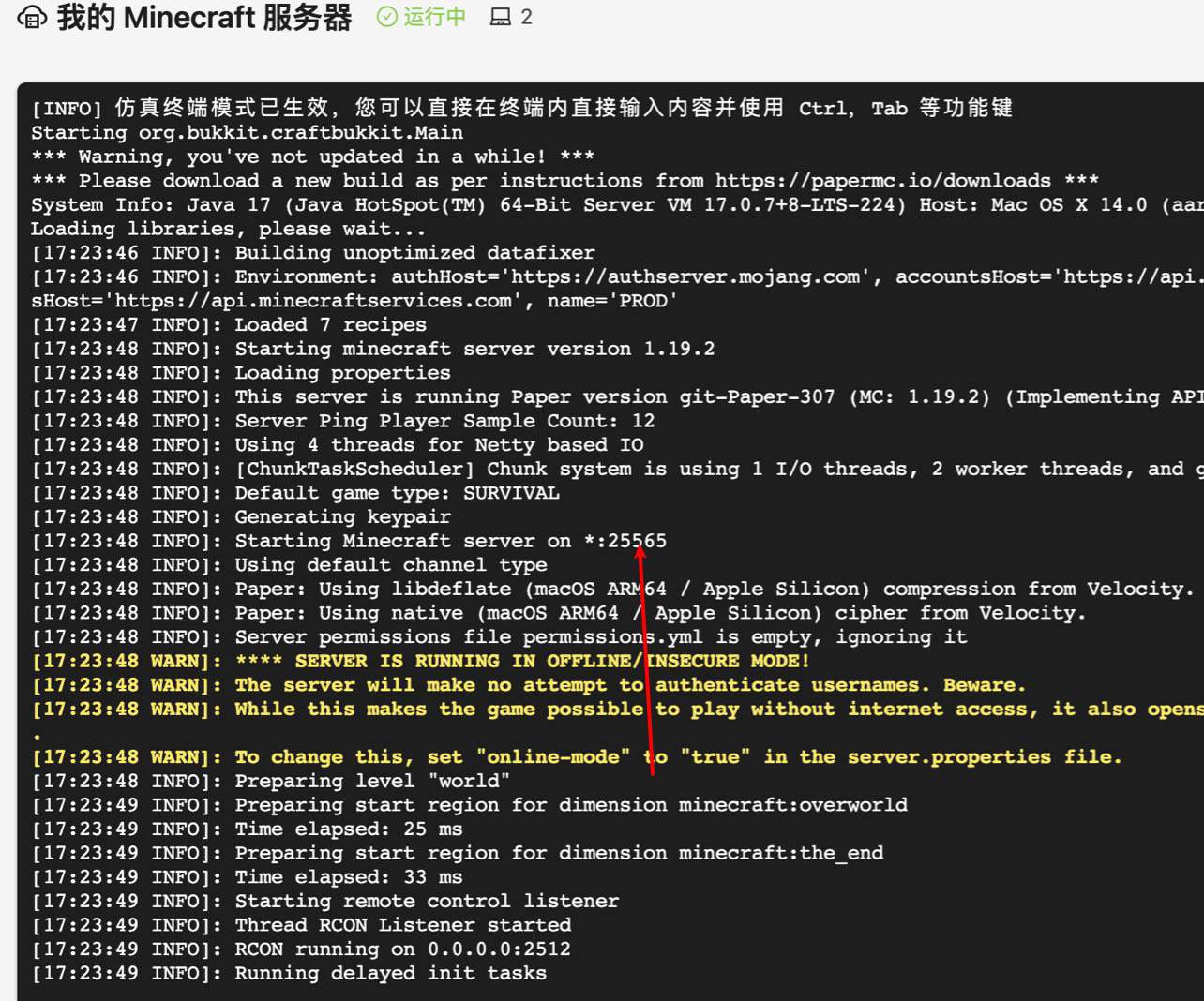This screenshot has width=1204, height=1001.
Task: Click the port number 25565 in the log
Action: click(x=637, y=541)
